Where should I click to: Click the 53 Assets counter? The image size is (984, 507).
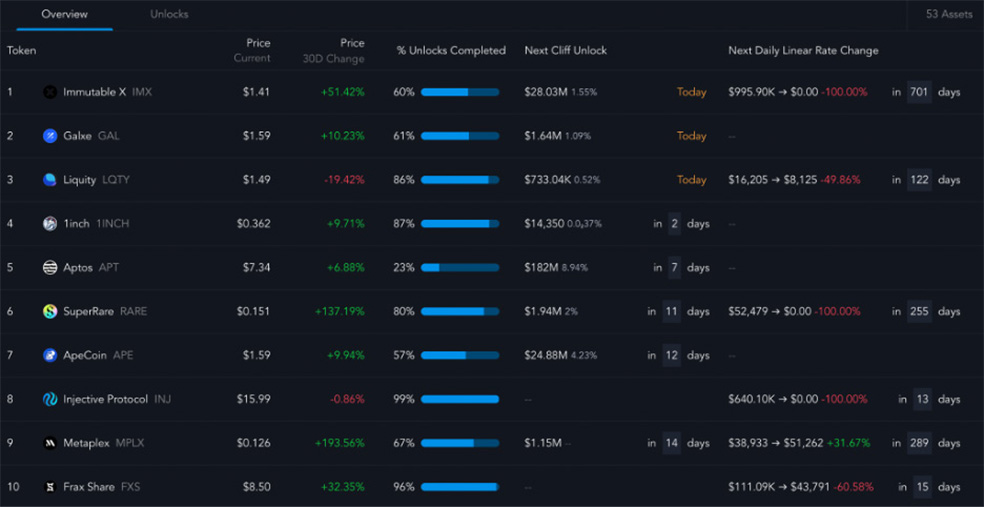point(949,14)
